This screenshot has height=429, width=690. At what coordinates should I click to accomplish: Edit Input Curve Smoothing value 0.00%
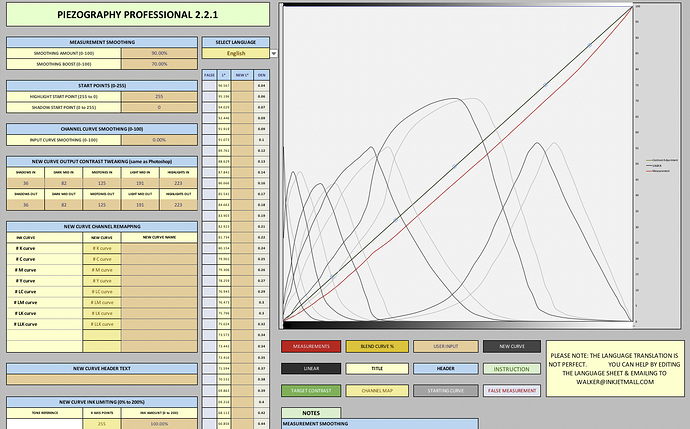coord(159,140)
